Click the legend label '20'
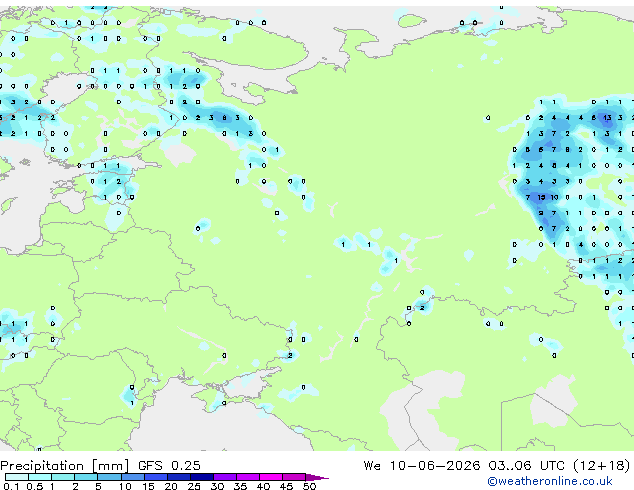This screenshot has height=490, width=634. (171, 486)
